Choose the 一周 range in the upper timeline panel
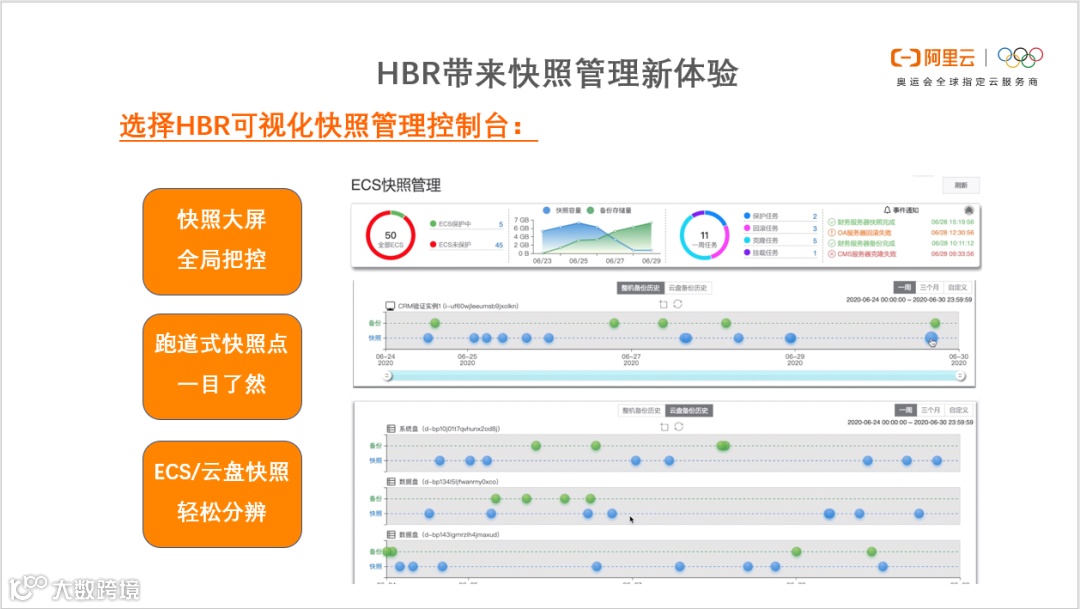 [x=904, y=287]
